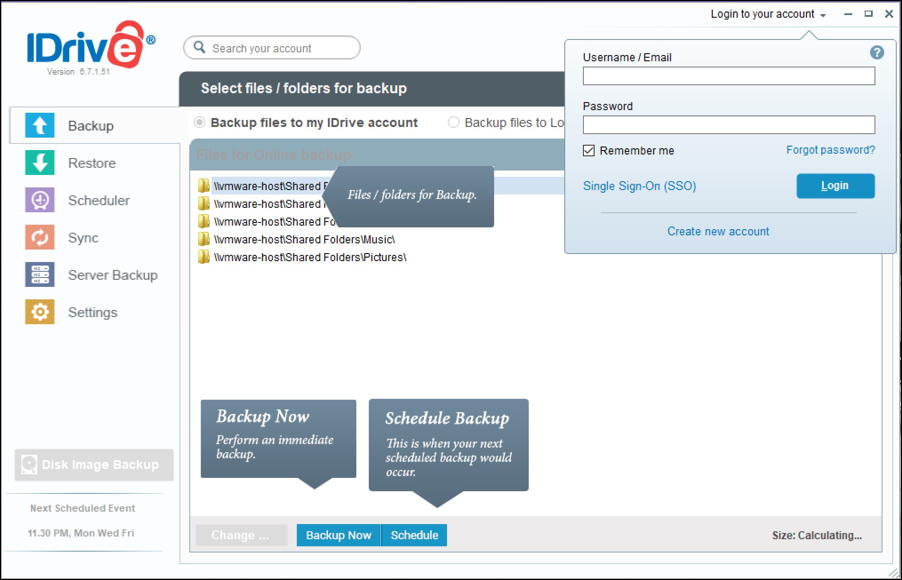Click the Pictures folder icon
Image resolution: width=902 pixels, height=580 pixels.
click(x=203, y=257)
